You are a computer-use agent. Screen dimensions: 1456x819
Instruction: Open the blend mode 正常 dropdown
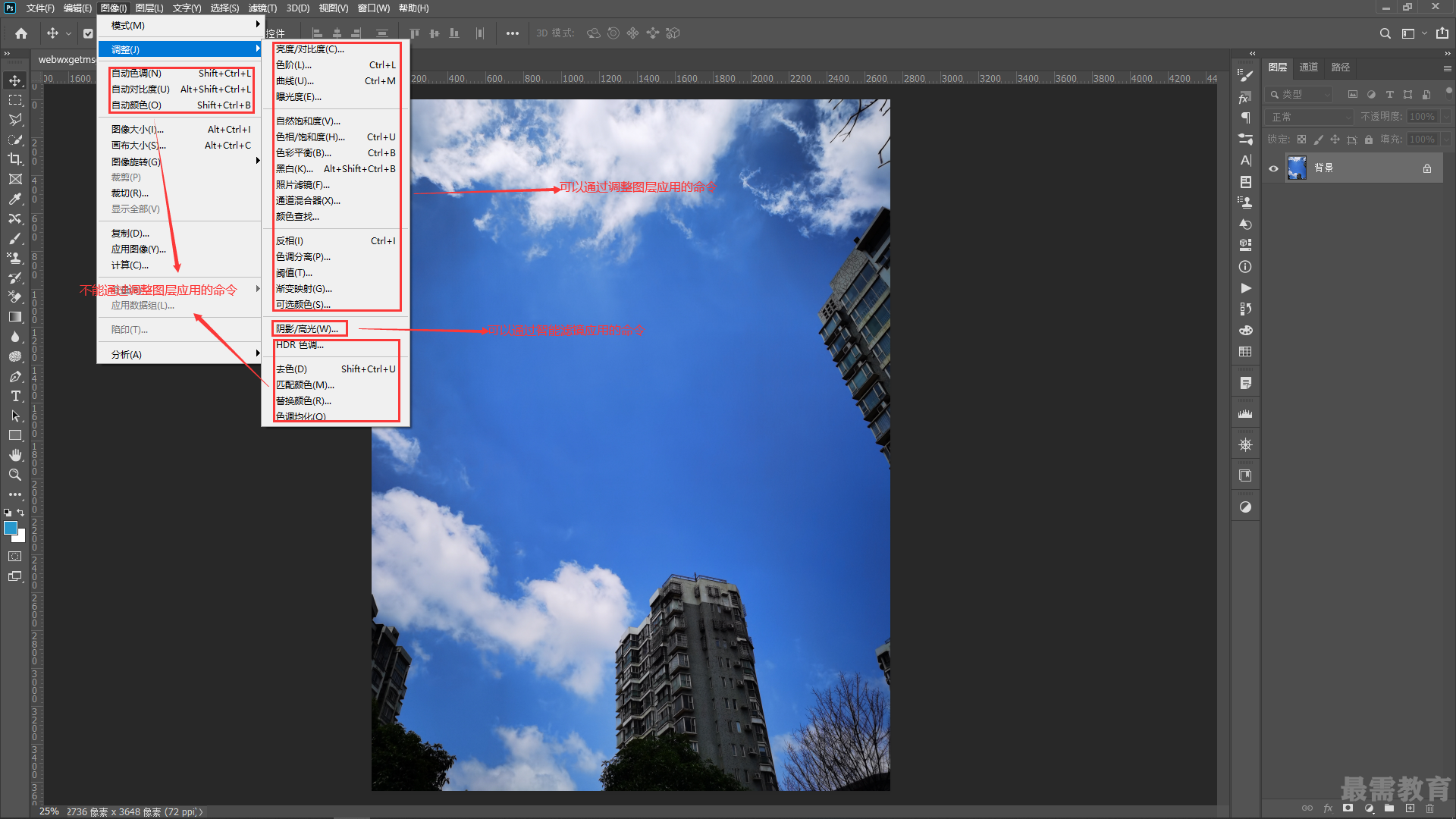1310,117
